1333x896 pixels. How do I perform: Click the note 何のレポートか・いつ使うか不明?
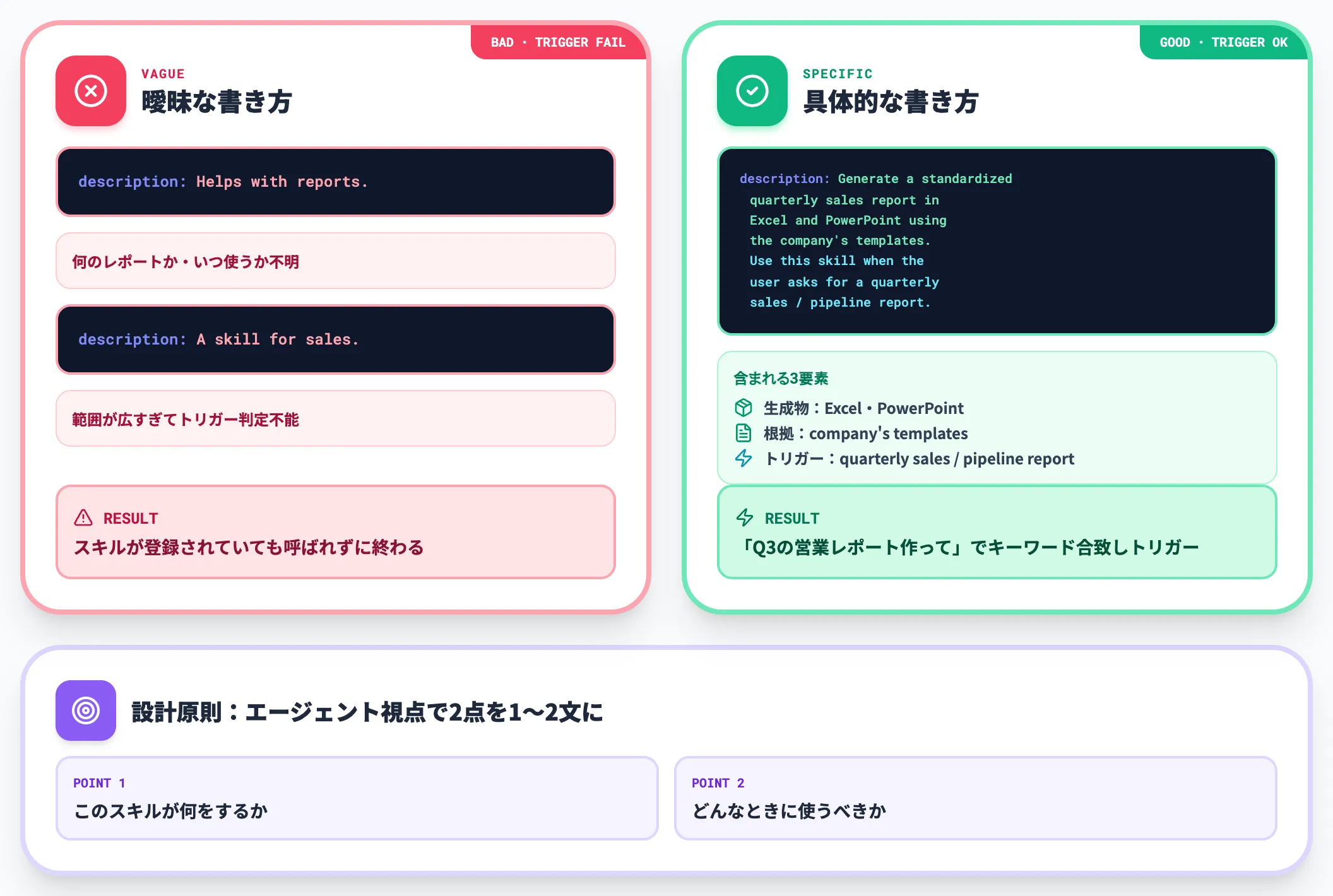coord(336,261)
